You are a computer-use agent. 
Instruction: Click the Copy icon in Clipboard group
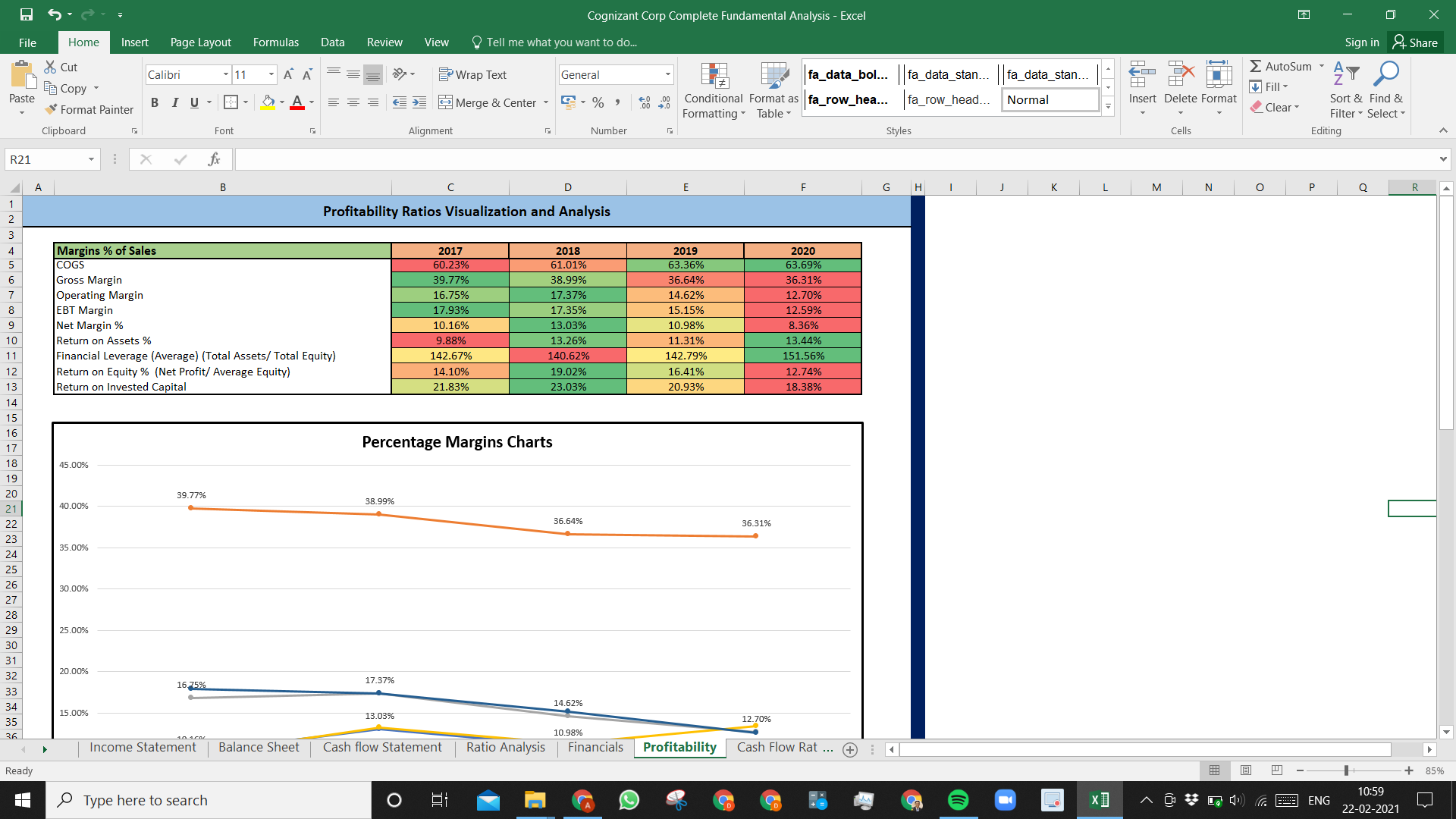[51, 88]
